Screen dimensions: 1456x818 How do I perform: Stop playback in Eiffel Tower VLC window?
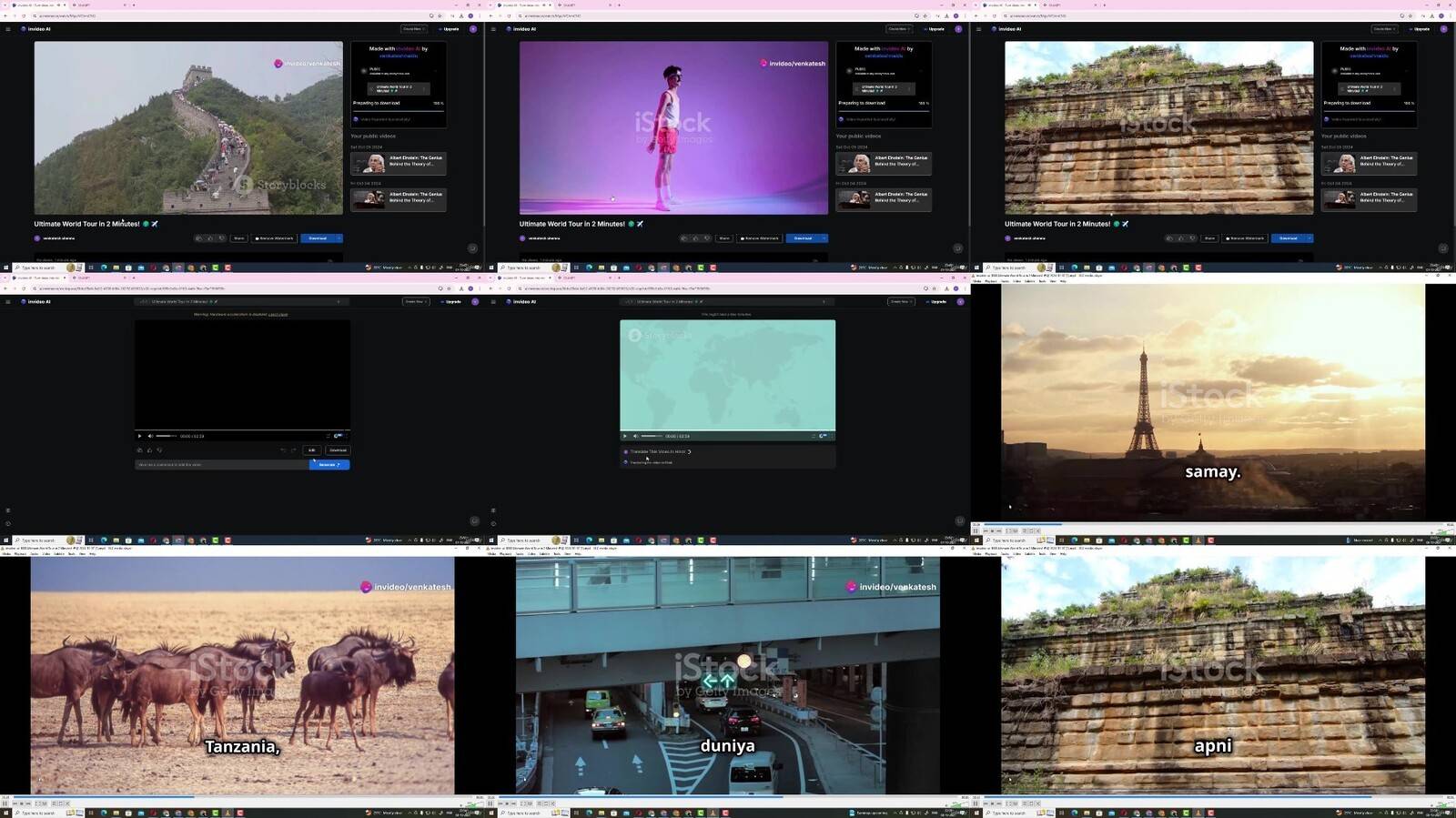tap(992, 530)
